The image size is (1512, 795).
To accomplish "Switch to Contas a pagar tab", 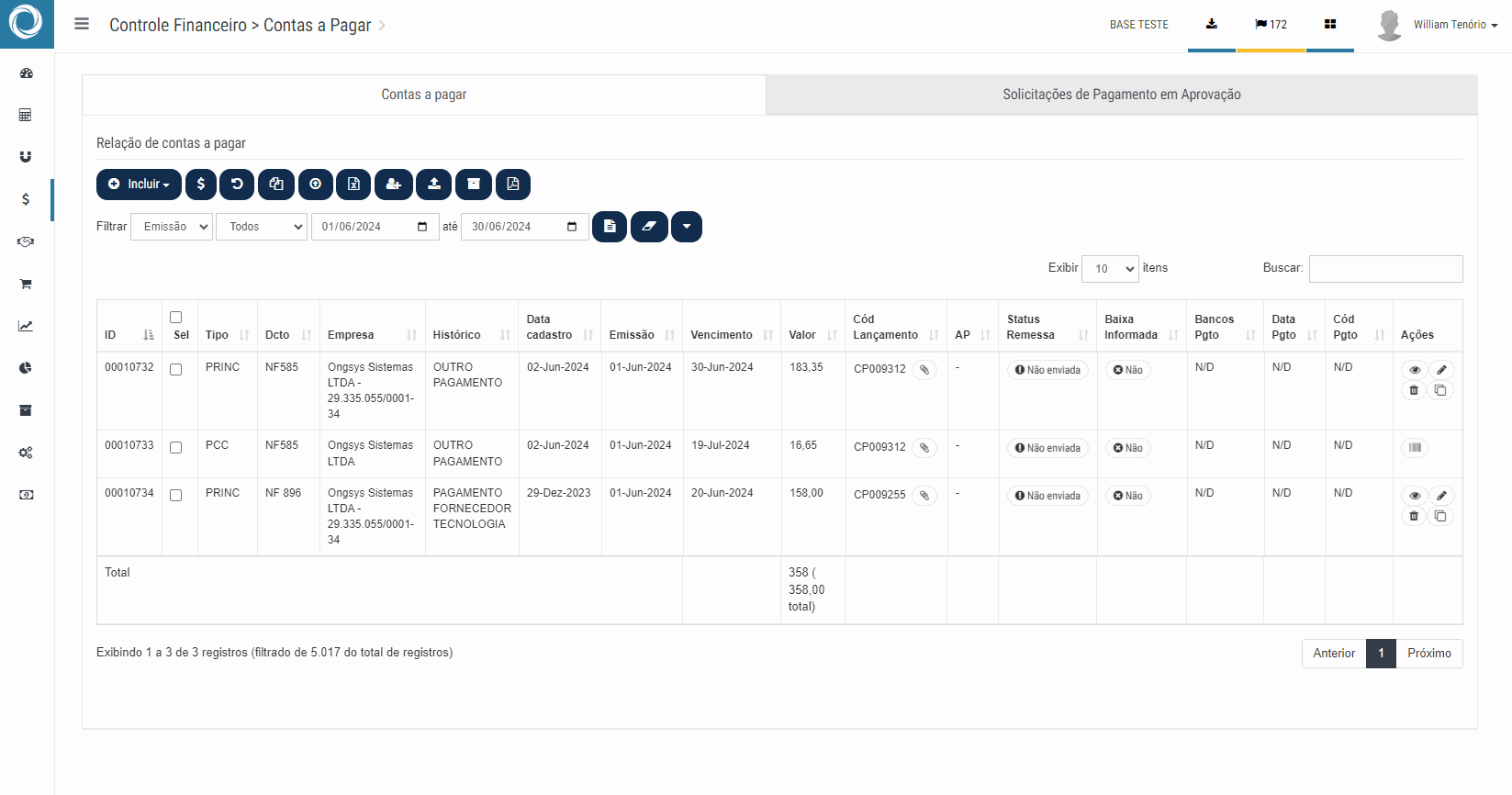I will click(424, 95).
